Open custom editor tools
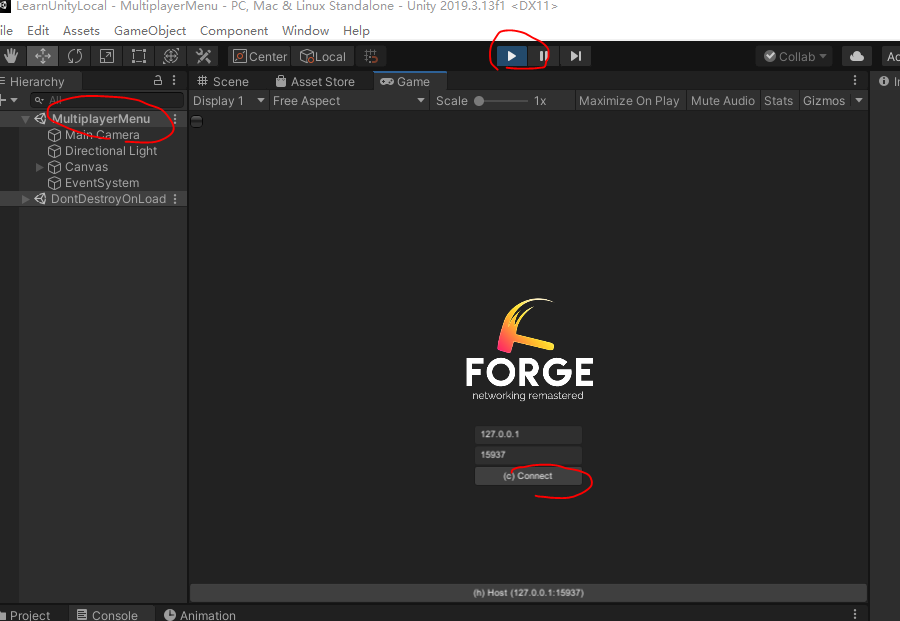 click(203, 56)
